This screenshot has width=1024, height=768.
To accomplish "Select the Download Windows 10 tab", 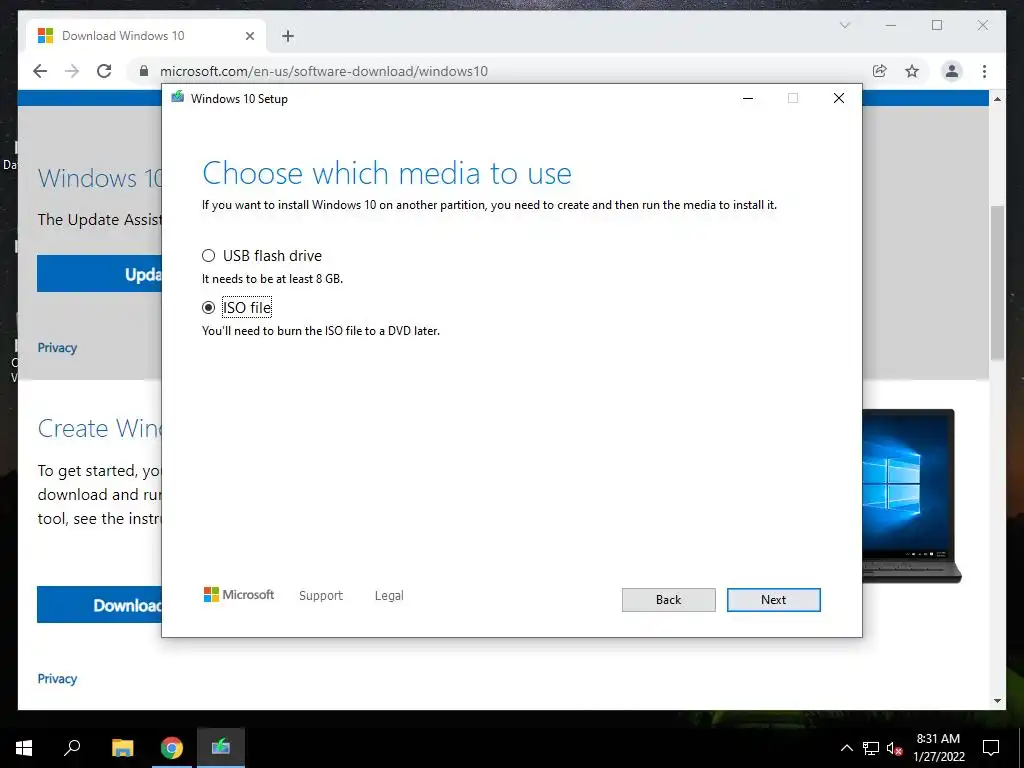I will [145, 36].
